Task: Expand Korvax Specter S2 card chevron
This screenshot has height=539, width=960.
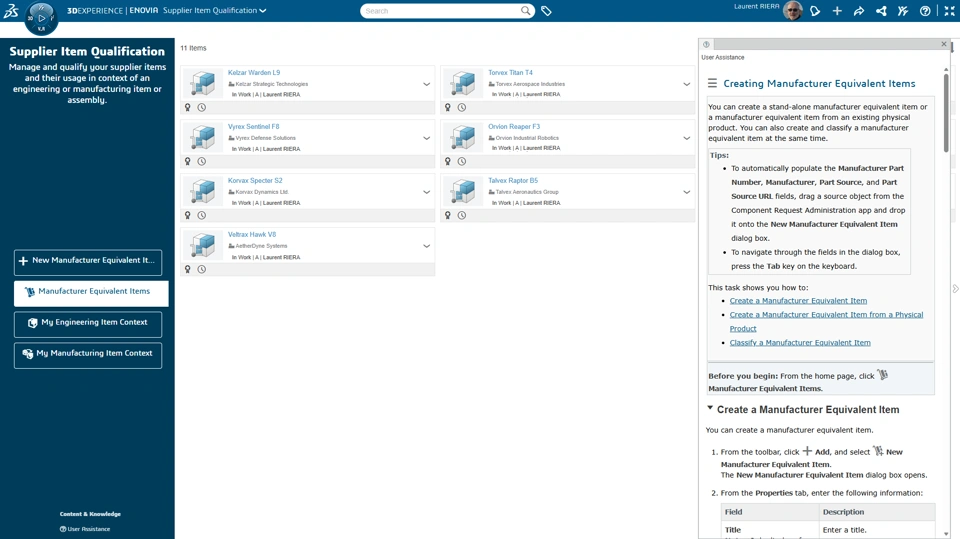Action: point(426,192)
